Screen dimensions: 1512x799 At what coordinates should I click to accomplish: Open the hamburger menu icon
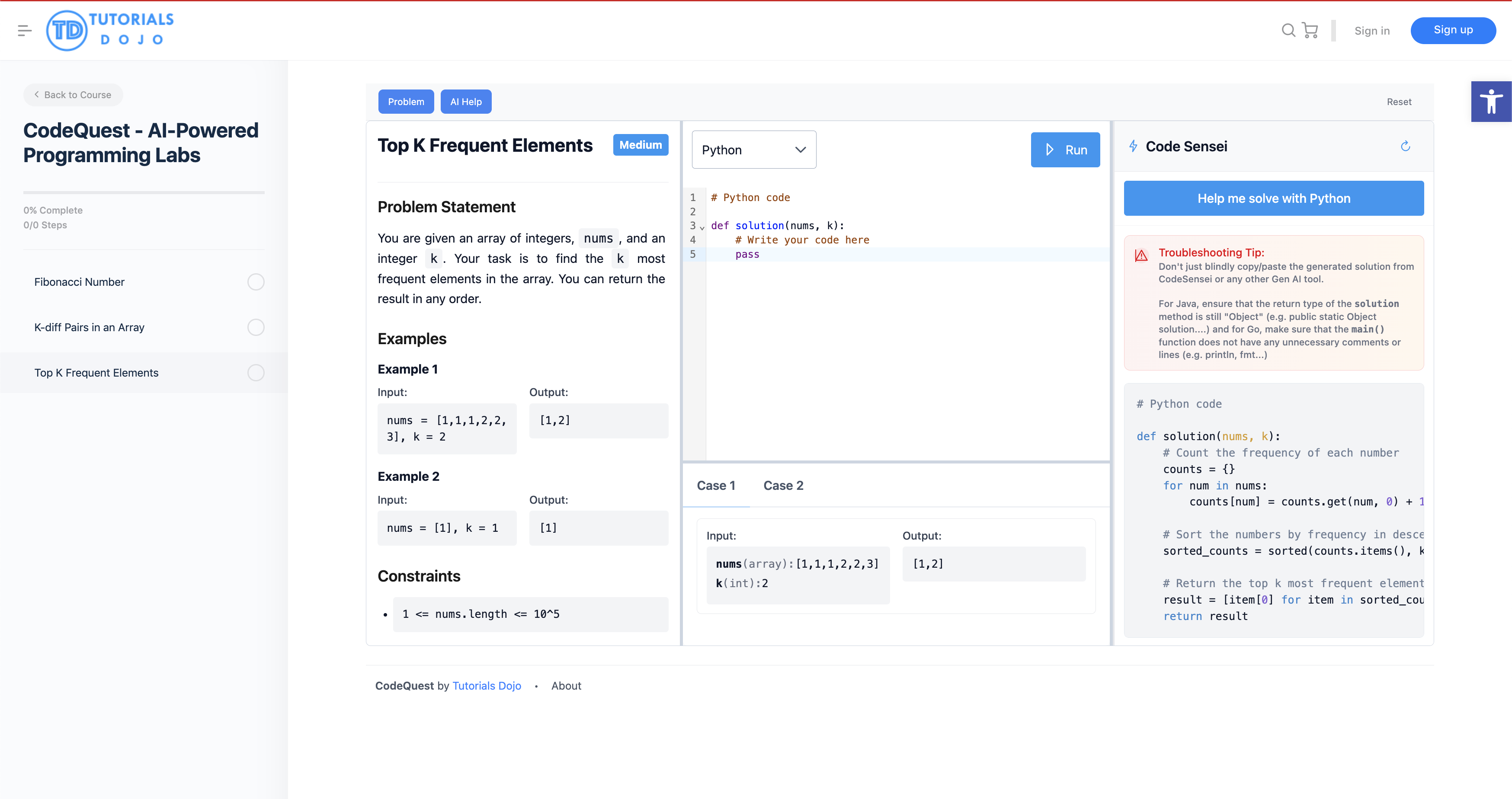point(24,31)
